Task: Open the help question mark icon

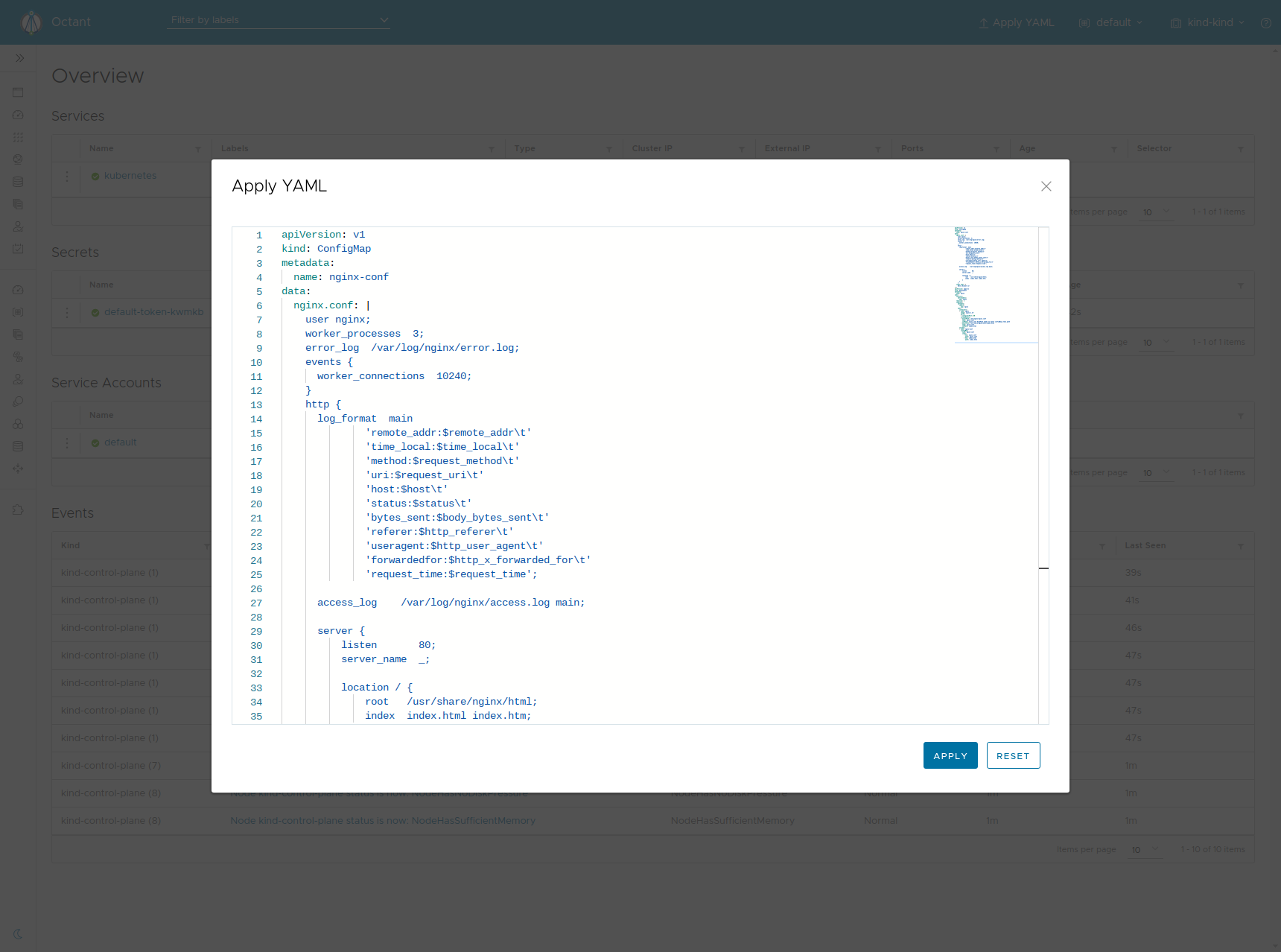Action: (x=1265, y=23)
